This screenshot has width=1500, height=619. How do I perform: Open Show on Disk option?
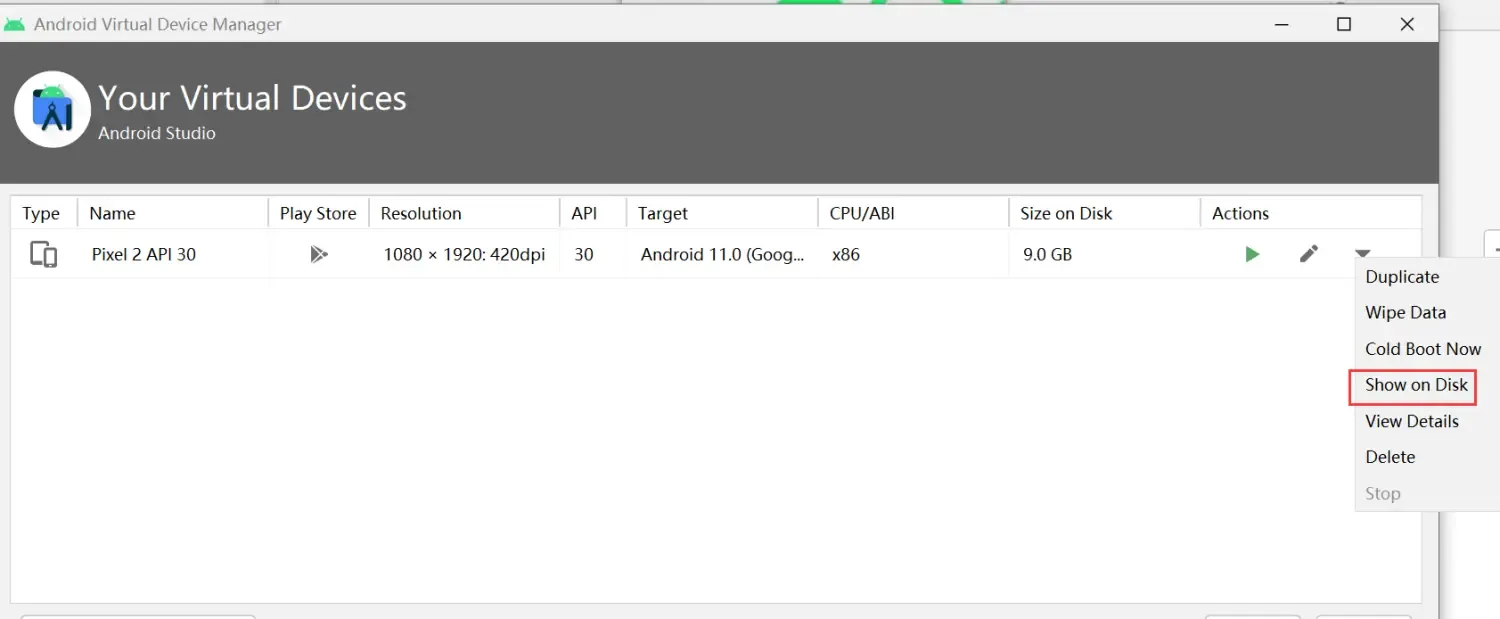coord(1412,385)
